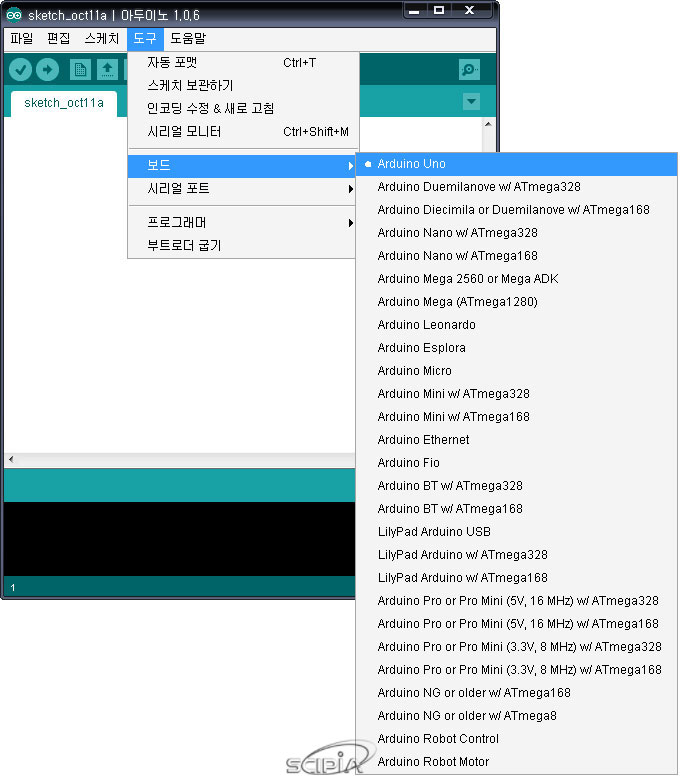Select LilyPad Arduino w/ ATmega328
This screenshot has height=777, width=680.
[516, 555]
